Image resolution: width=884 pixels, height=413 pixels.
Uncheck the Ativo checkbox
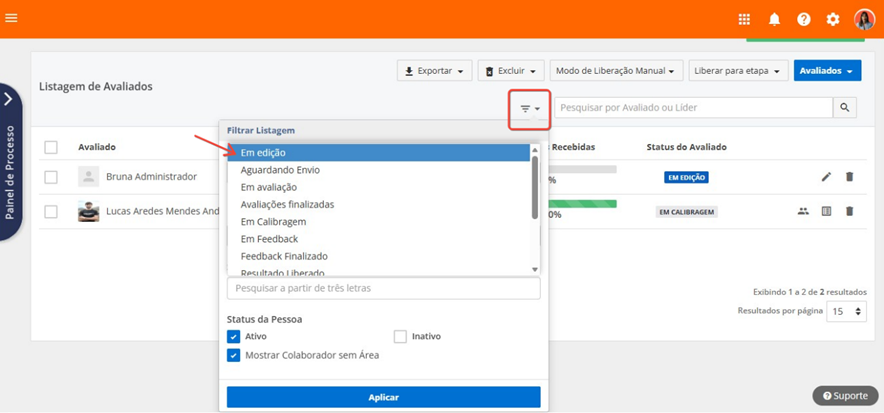pos(234,337)
